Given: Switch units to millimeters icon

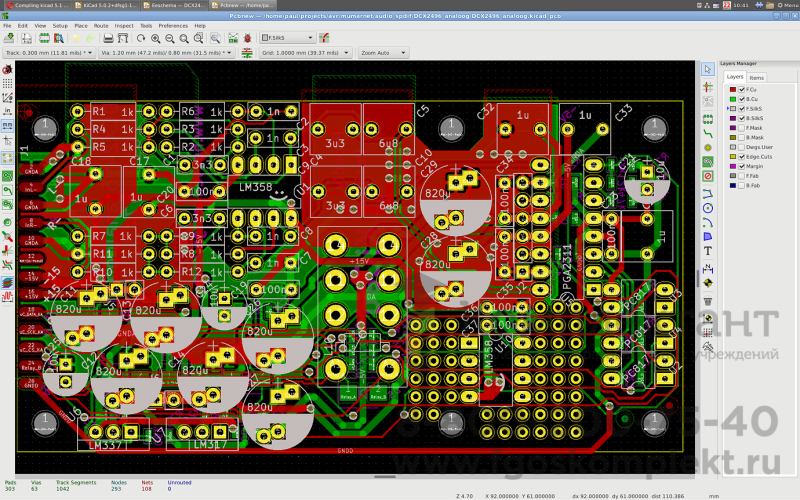Looking at the screenshot, I should [7, 126].
